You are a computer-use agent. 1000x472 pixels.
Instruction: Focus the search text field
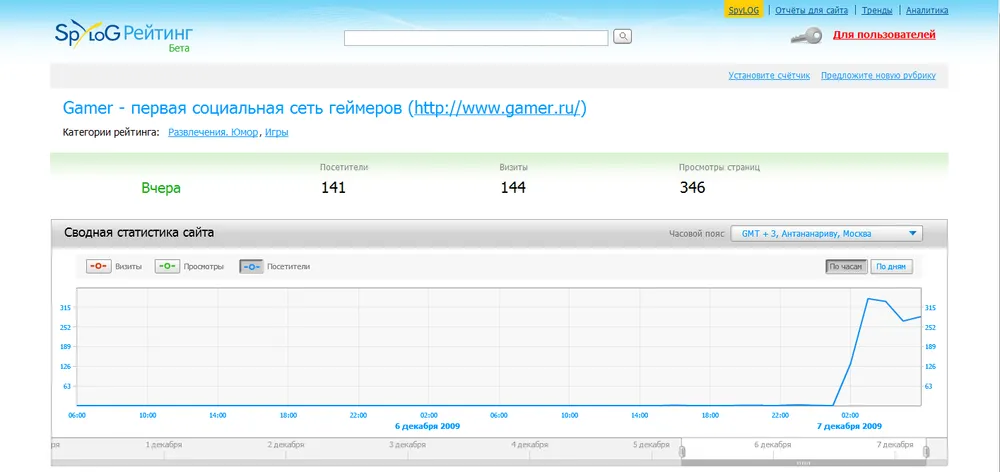click(x=476, y=38)
